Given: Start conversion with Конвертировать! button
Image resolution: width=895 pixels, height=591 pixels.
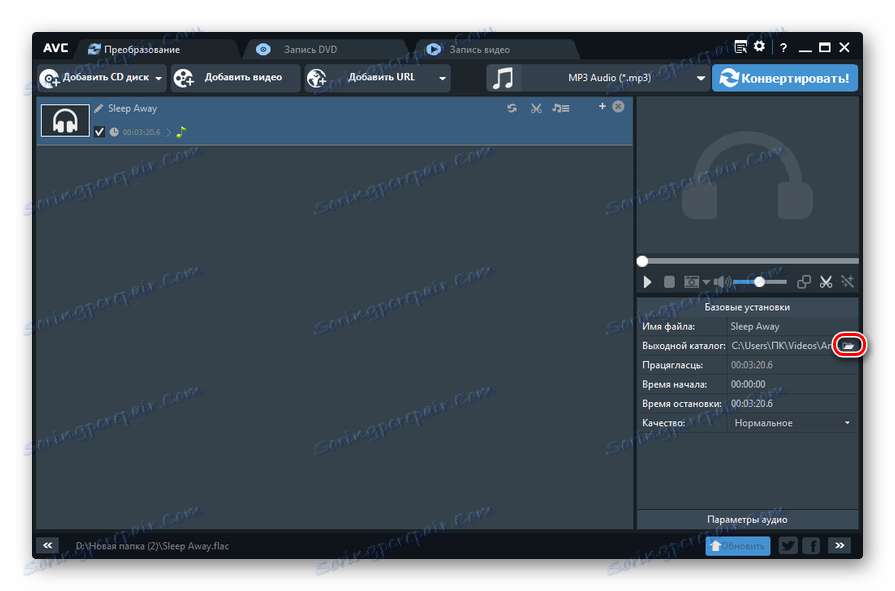Looking at the screenshot, I should pyautogui.click(x=784, y=78).
